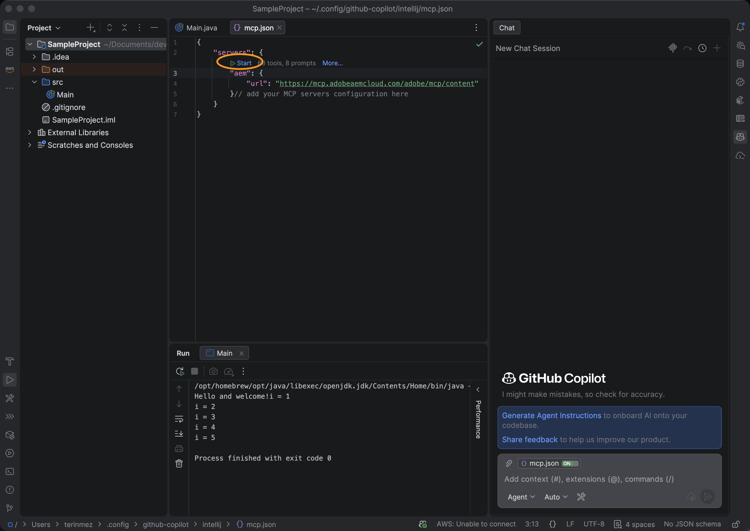Open the GitHub Copilot tool window icon

[740, 137]
